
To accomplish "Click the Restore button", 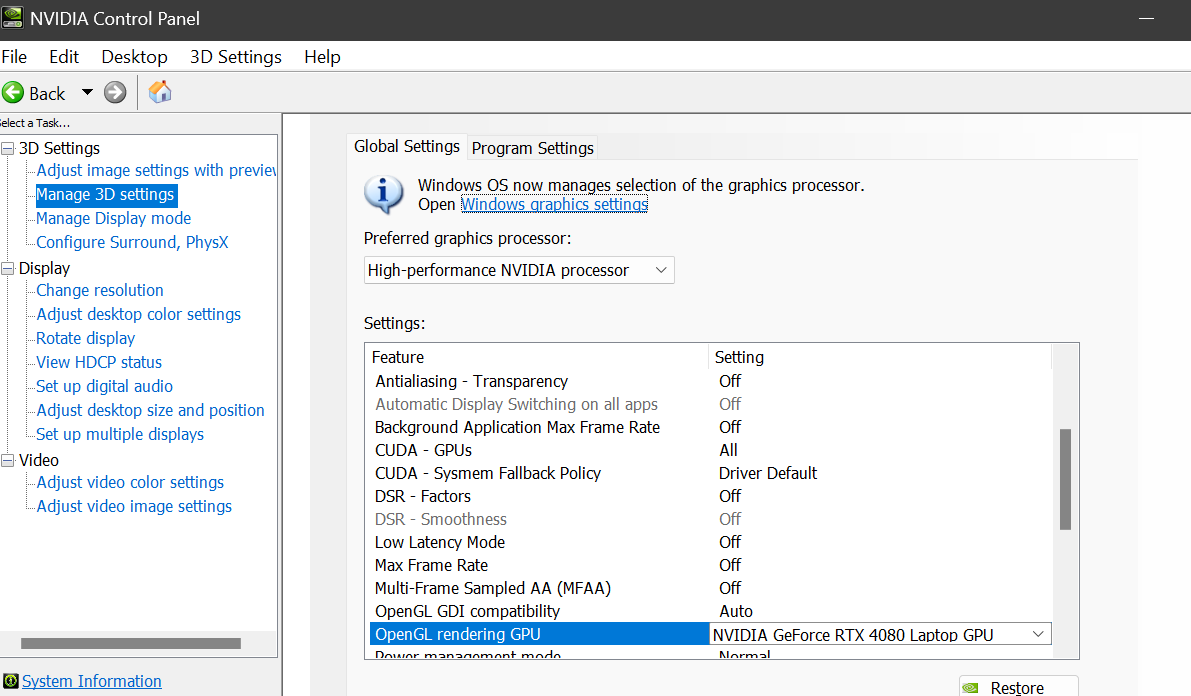I will (x=1018, y=687).
